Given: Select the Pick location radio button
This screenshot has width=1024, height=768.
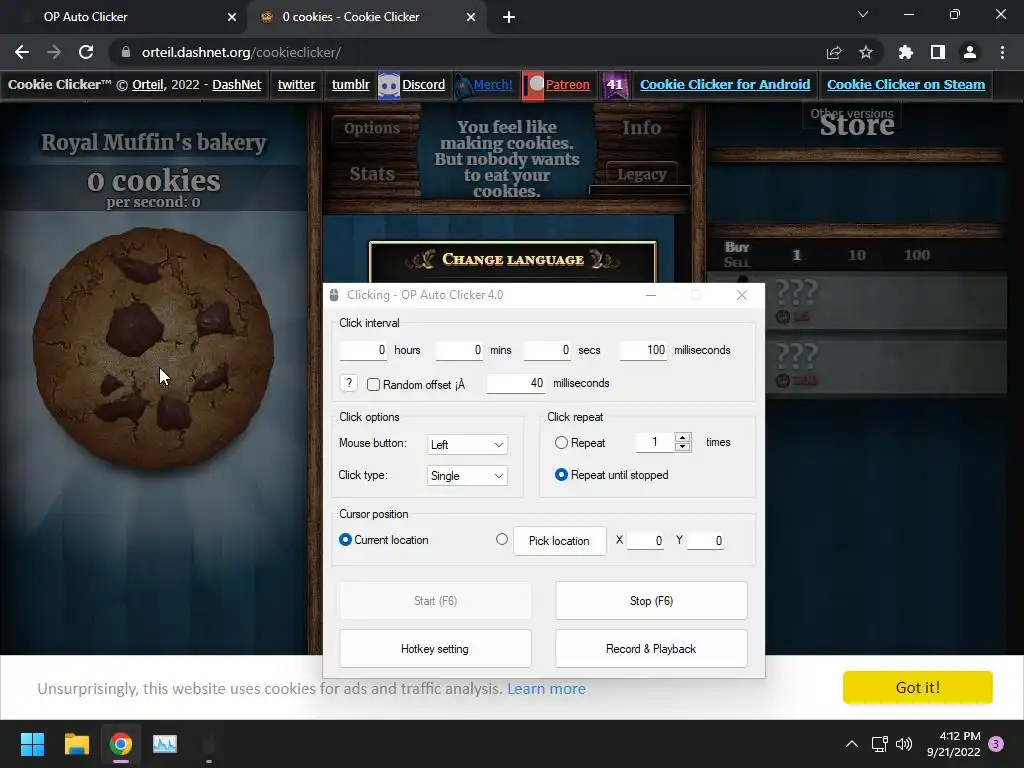Looking at the screenshot, I should (502, 539).
